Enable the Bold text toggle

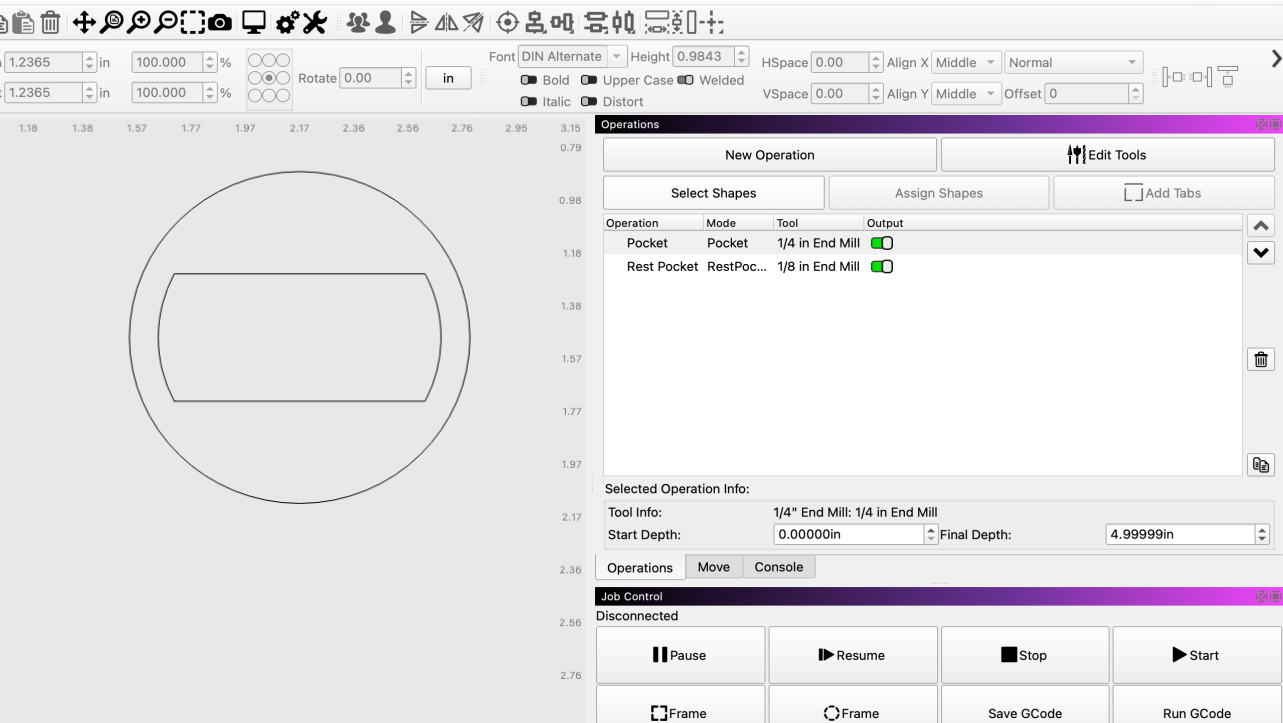point(529,80)
